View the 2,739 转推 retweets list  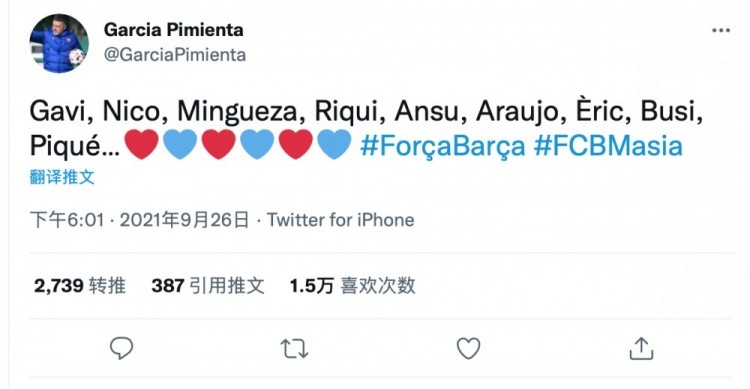click(80, 286)
